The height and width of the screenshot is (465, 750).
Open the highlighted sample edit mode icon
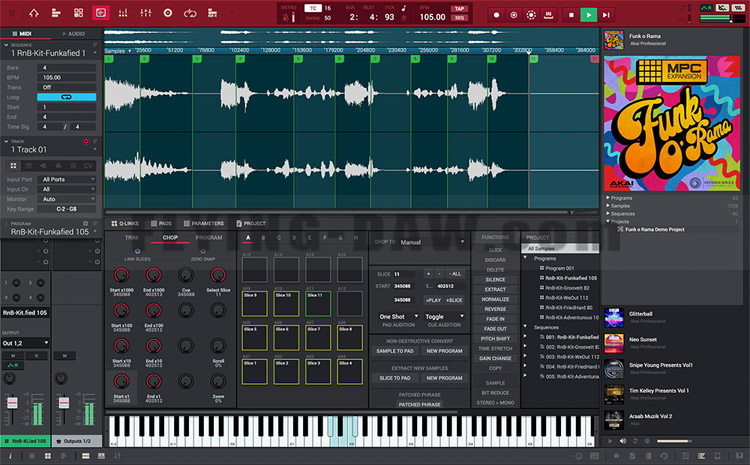pos(100,13)
